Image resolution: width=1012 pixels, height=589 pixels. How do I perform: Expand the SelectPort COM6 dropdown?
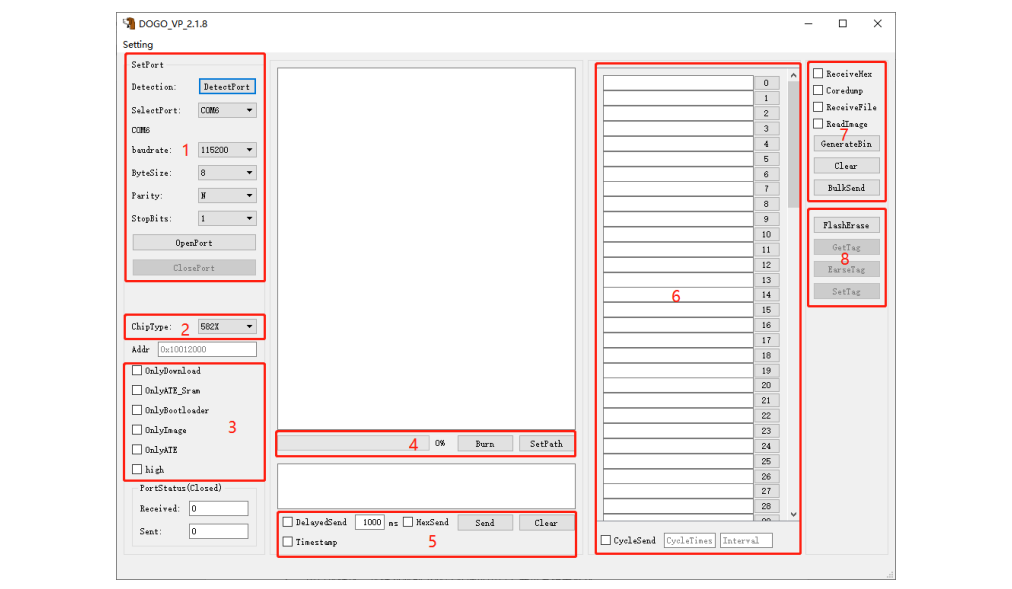(227, 110)
